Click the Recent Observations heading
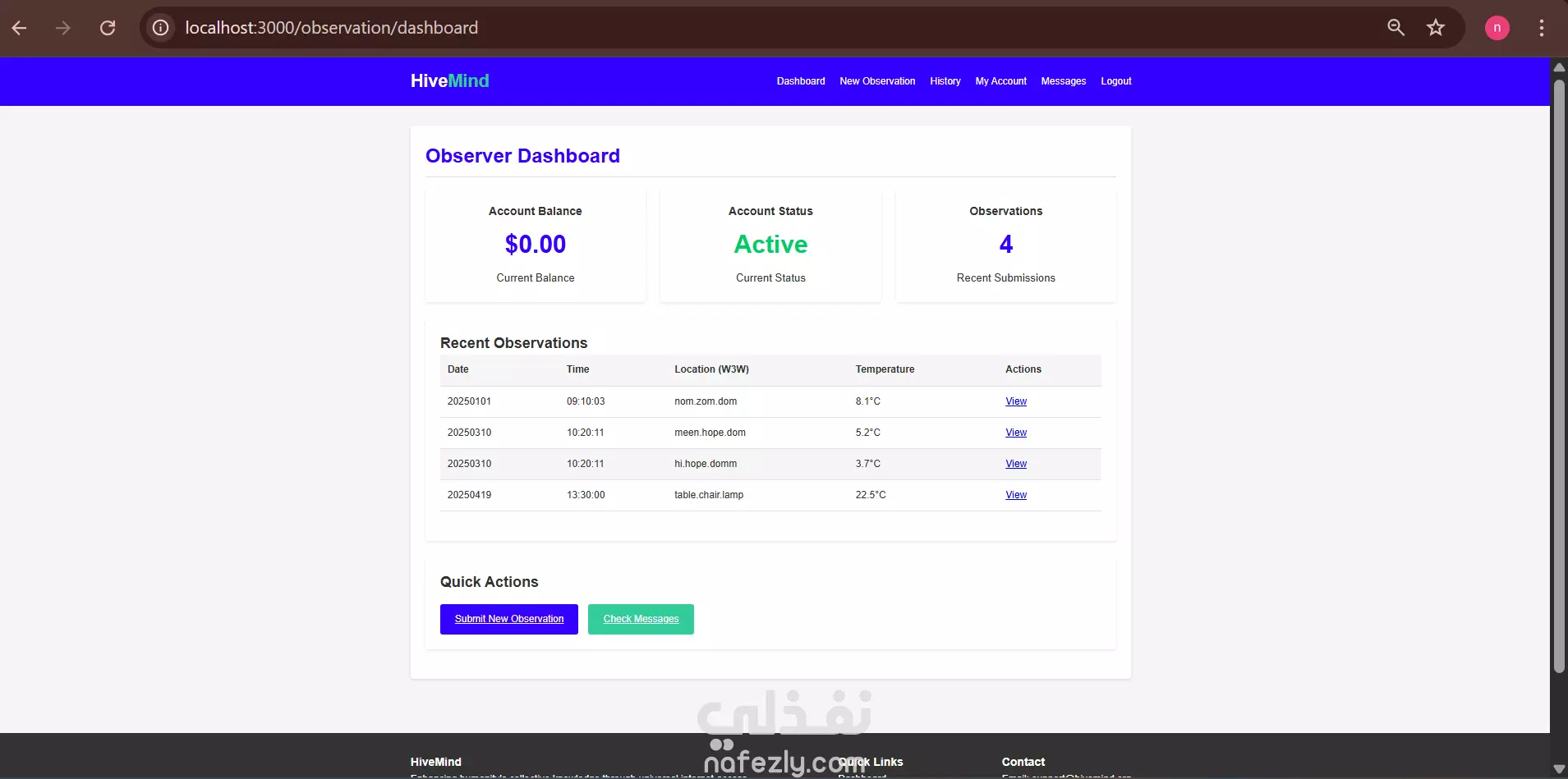Image resolution: width=1568 pixels, height=779 pixels. click(514, 343)
